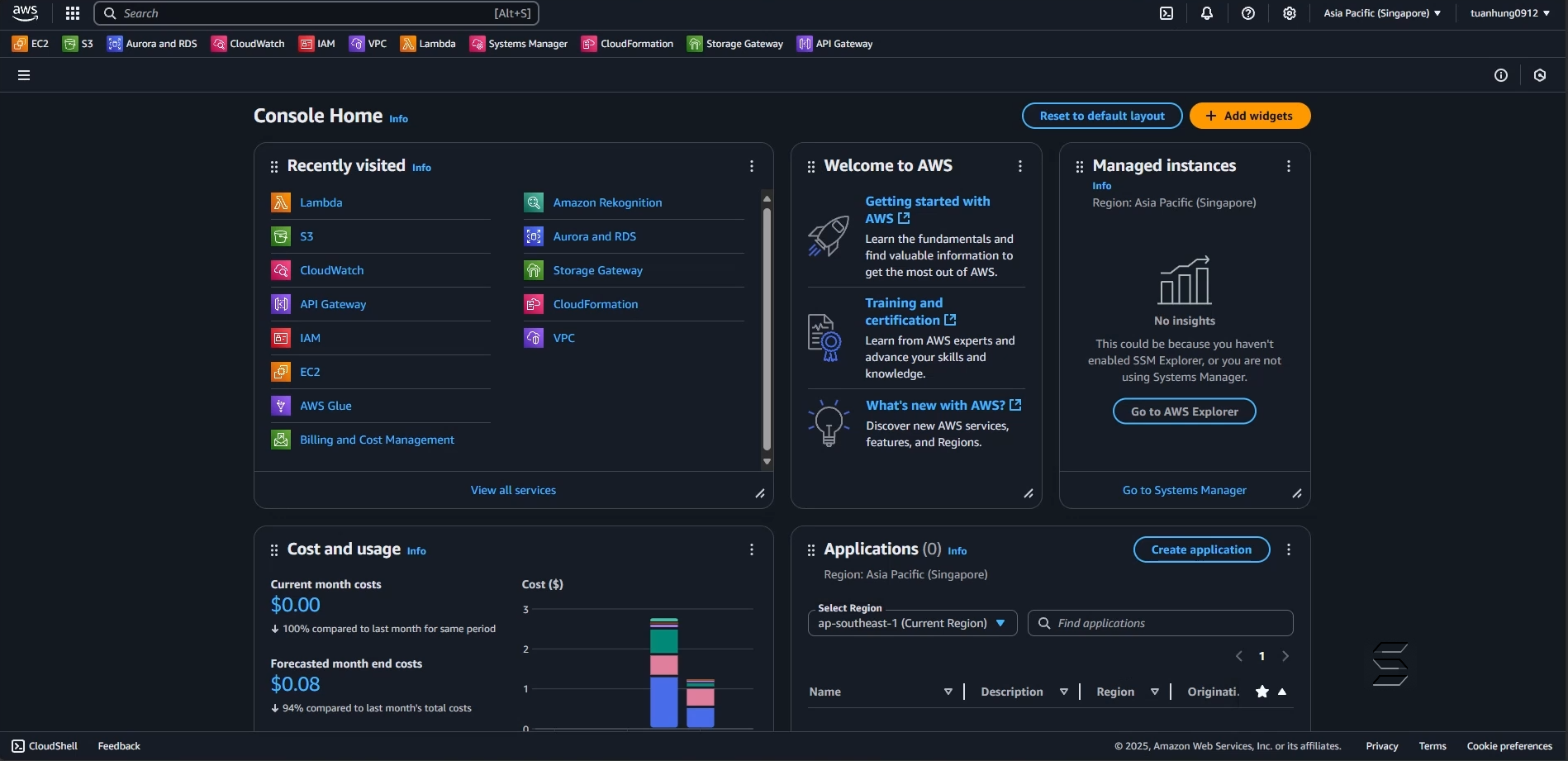The image size is (1568, 761).
Task: Open the Applications widget options menu
Action: [x=1289, y=550]
